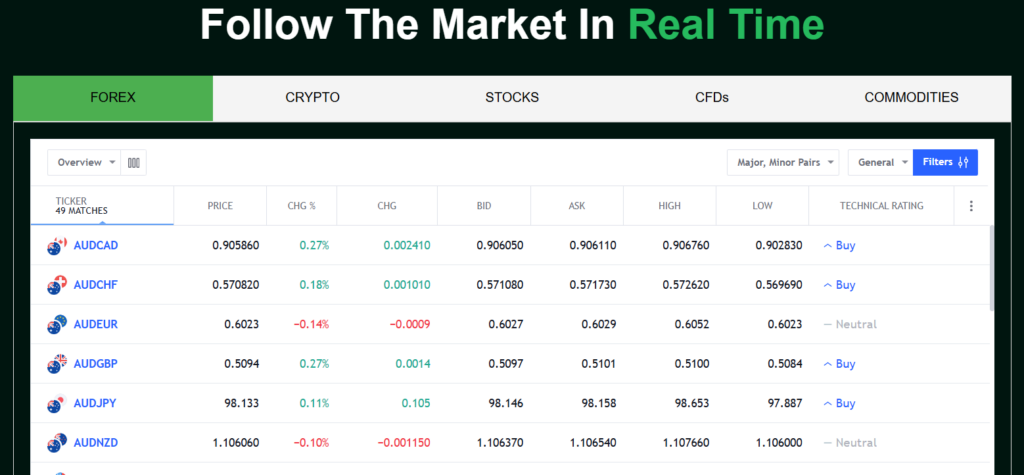Sort by the PRICE column header

[x=220, y=206]
